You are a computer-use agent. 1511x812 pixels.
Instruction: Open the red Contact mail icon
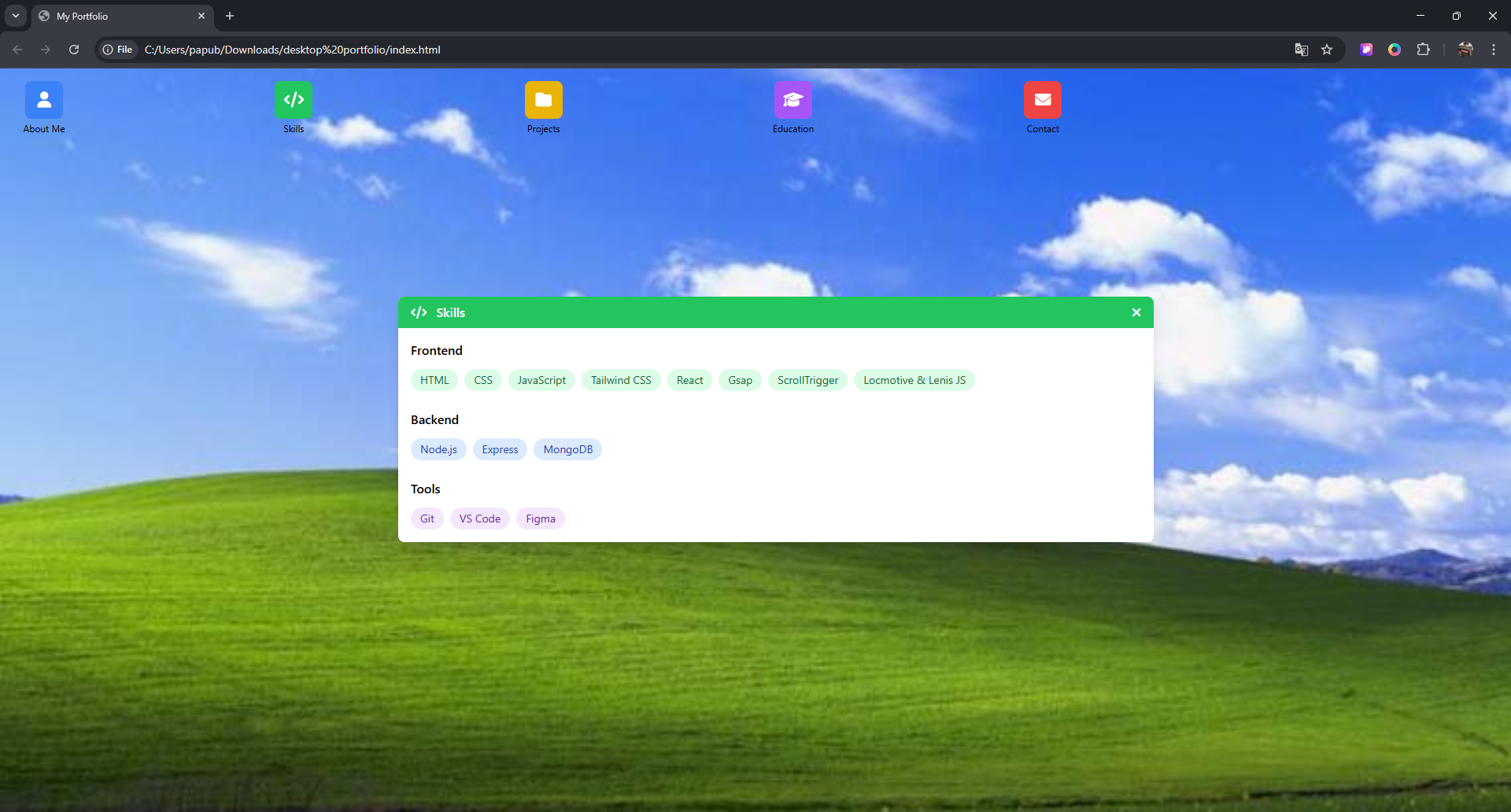coord(1043,101)
